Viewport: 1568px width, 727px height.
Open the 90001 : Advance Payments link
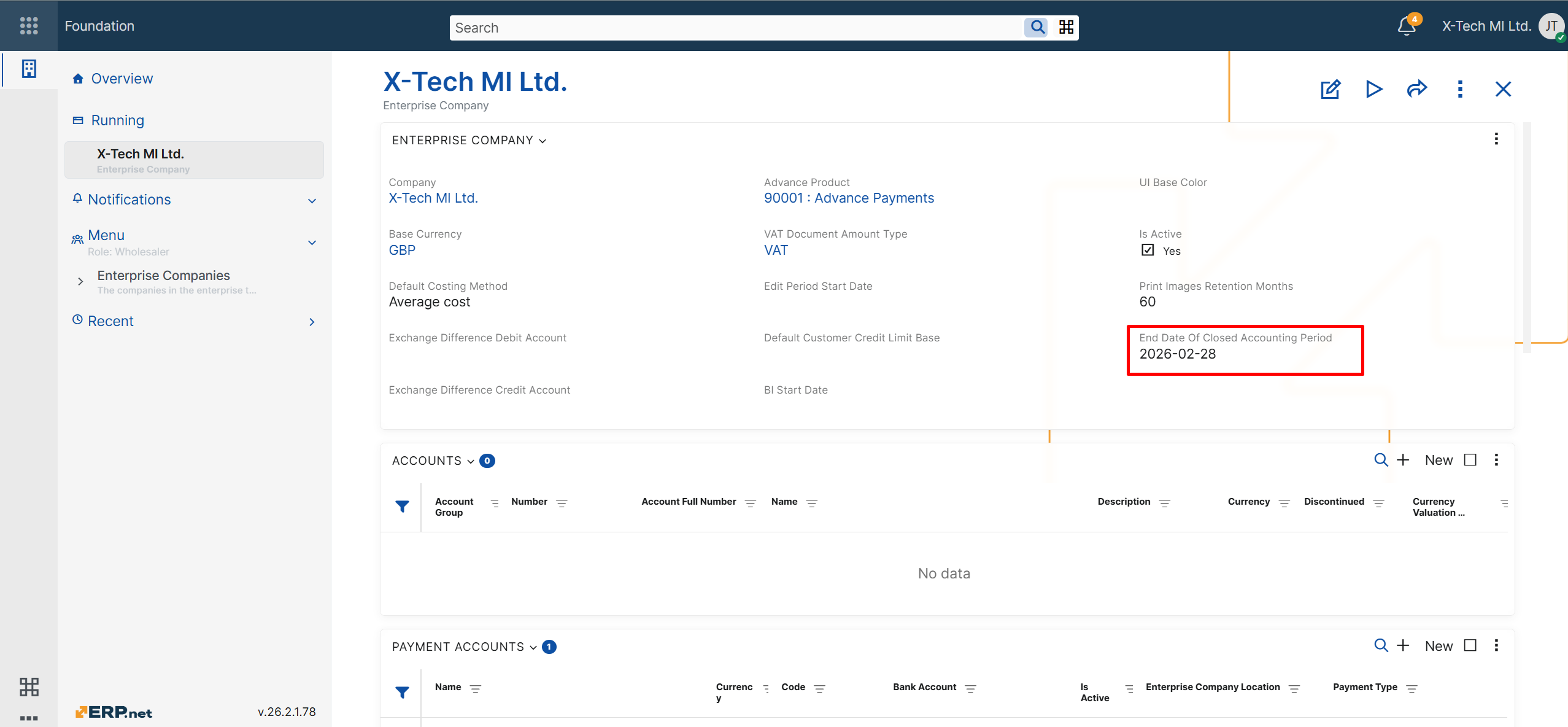pos(849,198)
